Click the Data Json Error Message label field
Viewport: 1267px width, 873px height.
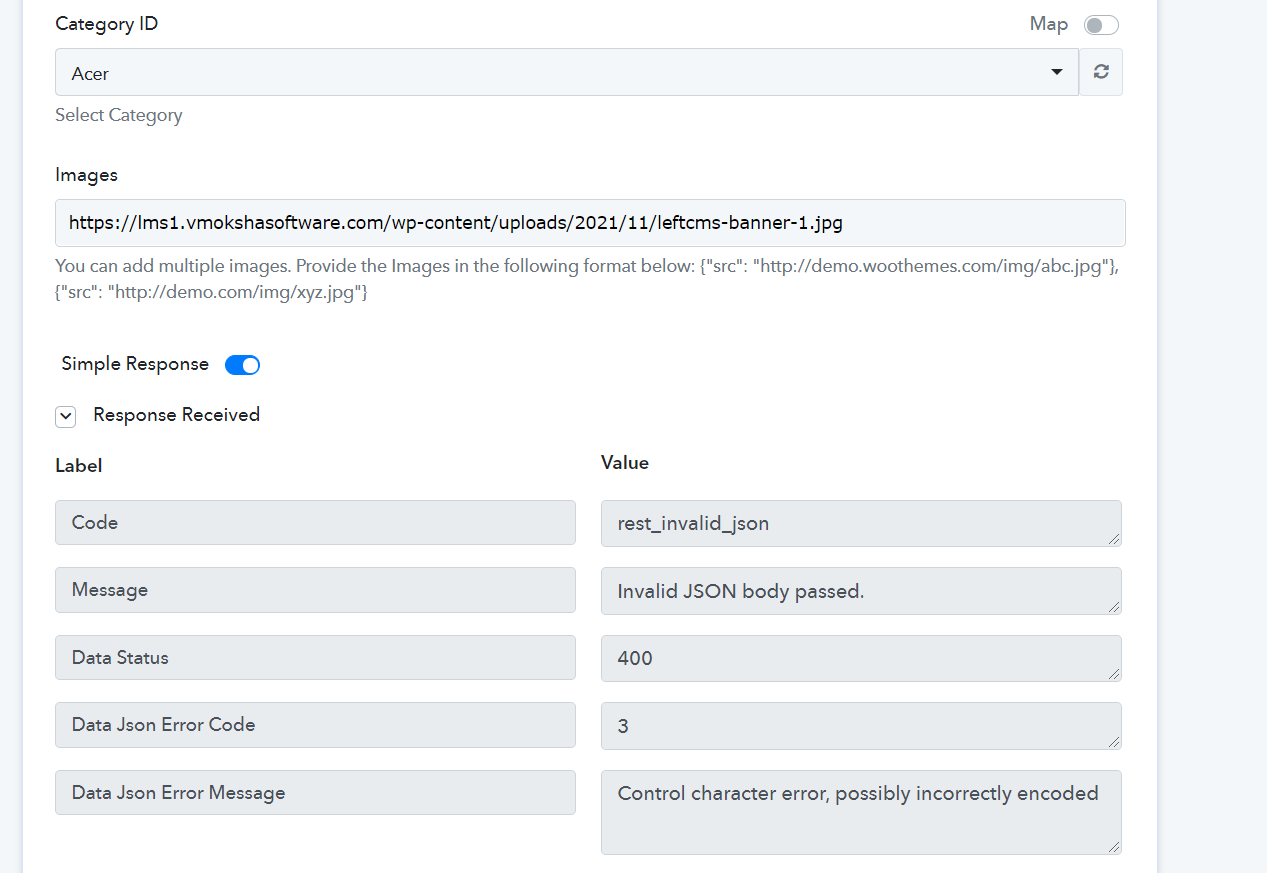[x=315, y=793]
